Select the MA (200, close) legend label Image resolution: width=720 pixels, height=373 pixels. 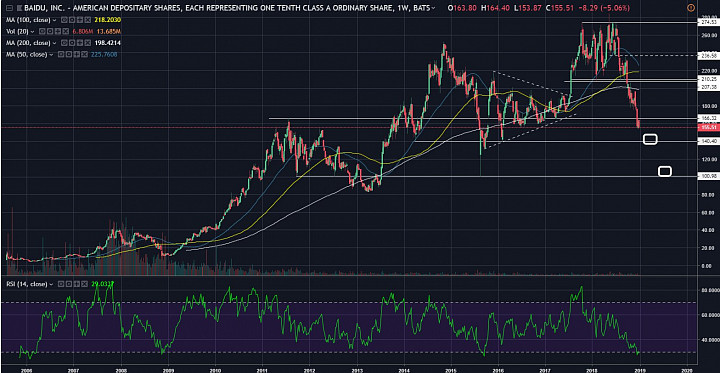[28, 43]
